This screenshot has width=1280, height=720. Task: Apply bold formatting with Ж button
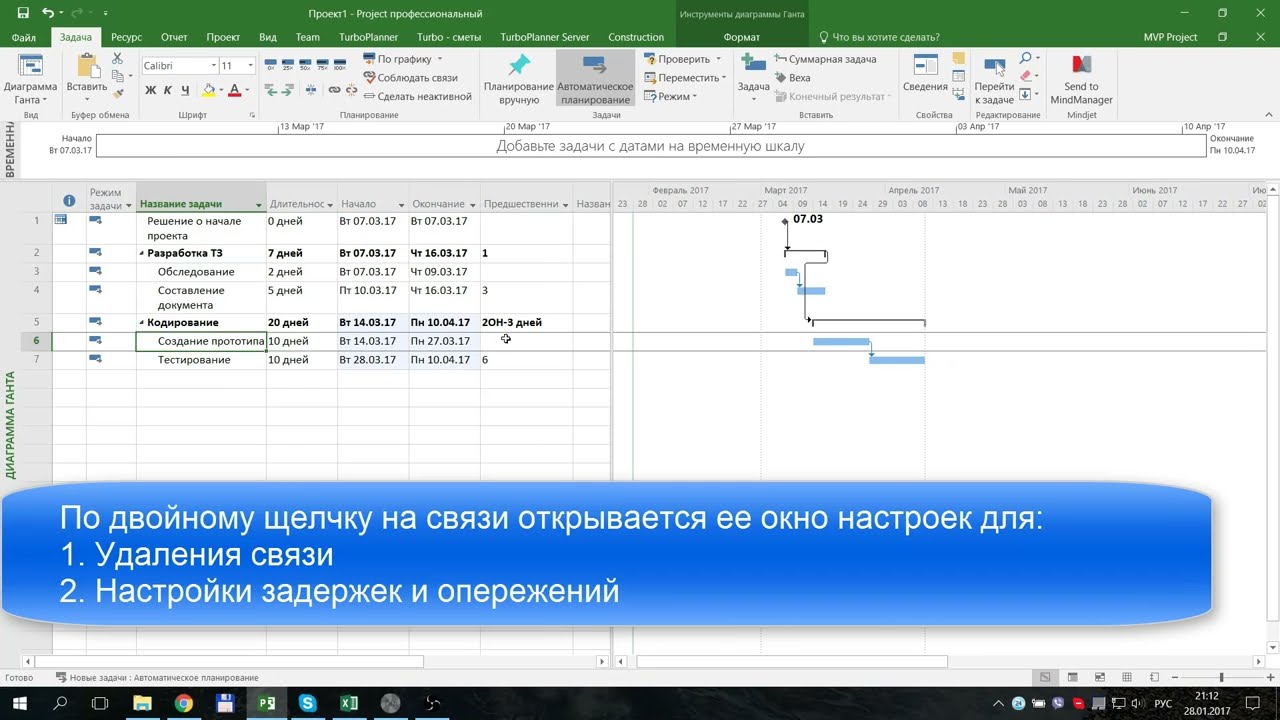(x=151, y=90)
